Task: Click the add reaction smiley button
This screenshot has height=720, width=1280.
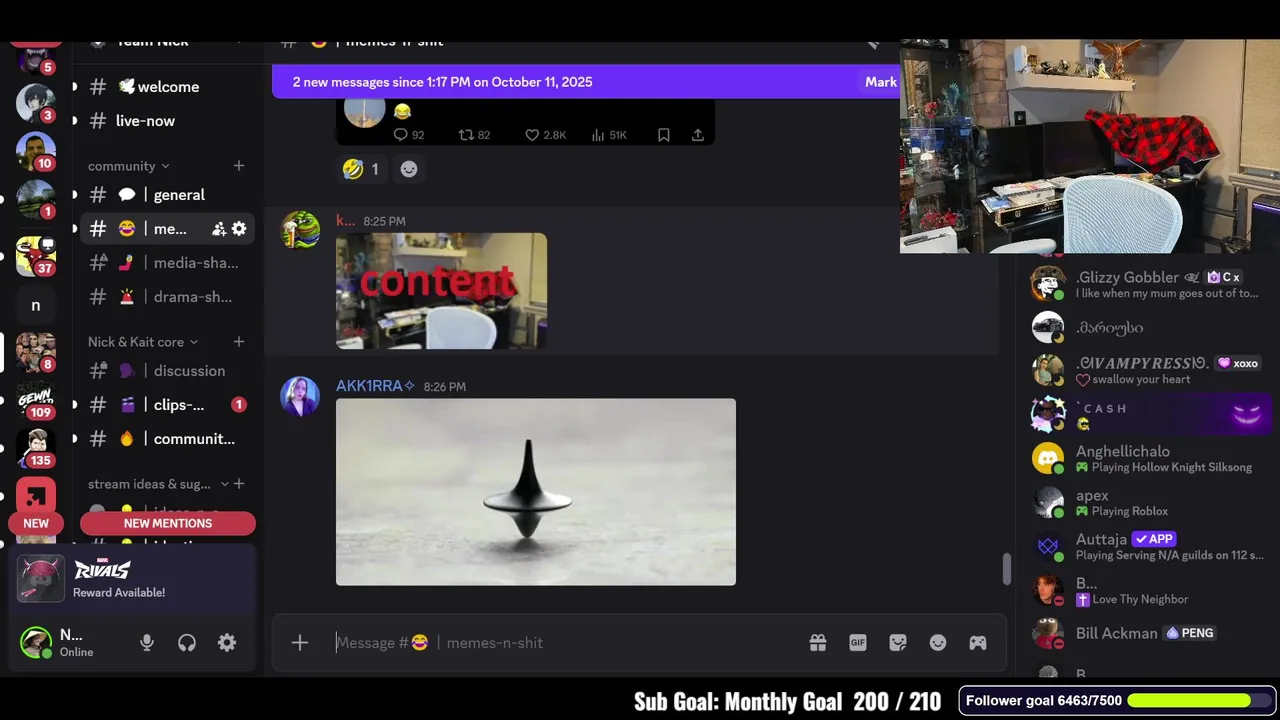Action: pyautogui.click(x=409, y=169)
